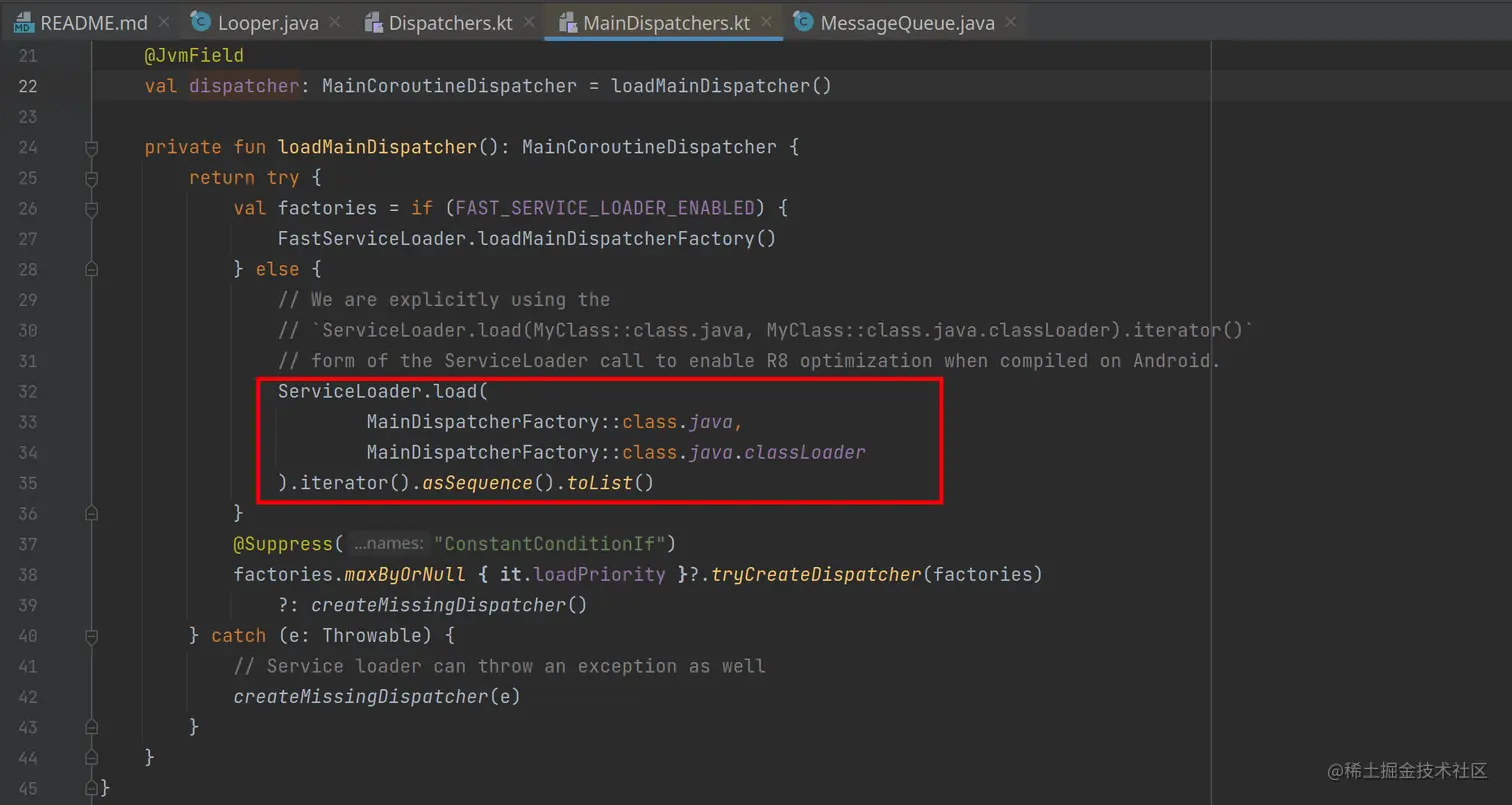Image resolution: width=1512 pixels, height=805 pixels.
Task: Click the MainCoroutineDispatcher return type on line 24
Action: (x=649, y=147)
